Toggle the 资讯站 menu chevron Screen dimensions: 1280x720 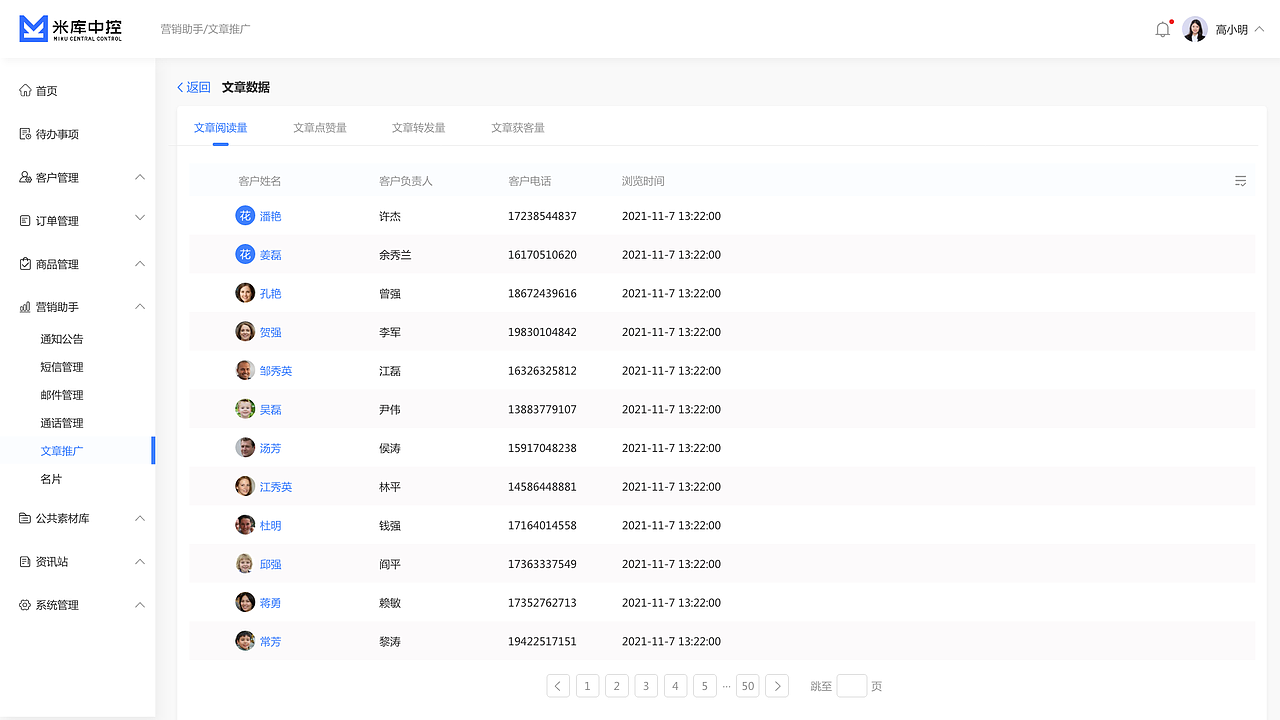[x=140, y=562]
